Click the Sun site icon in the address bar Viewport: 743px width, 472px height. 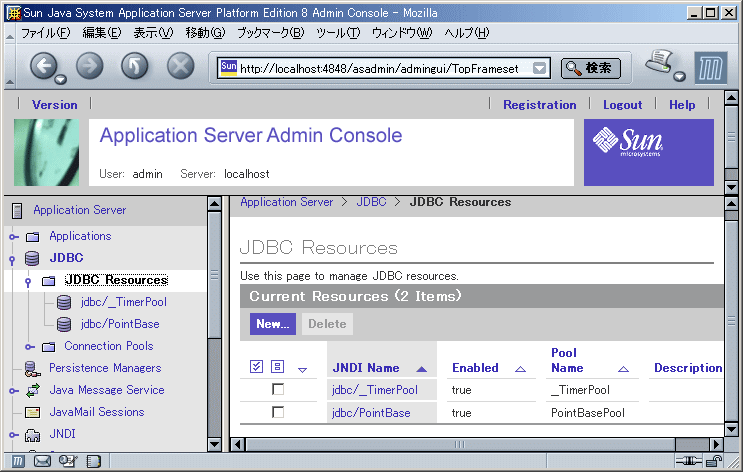(229, 67)
